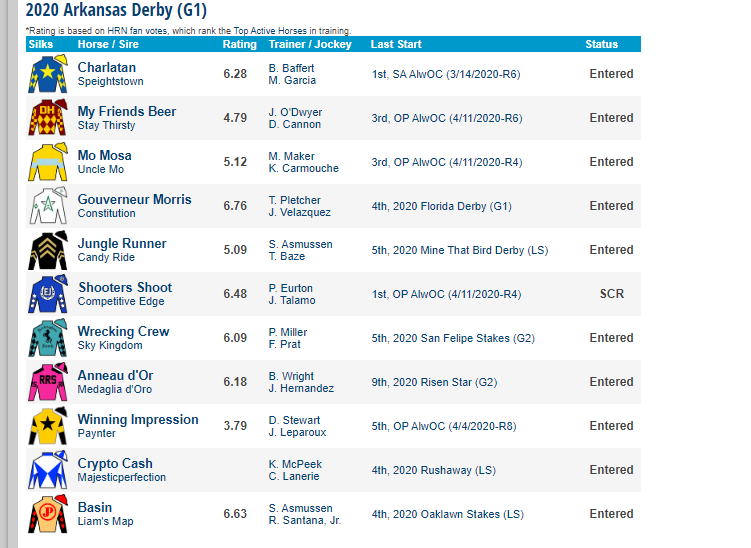Click the sire Stay Thirsty
The height and width of the screenshot is (548, 751).
(106, 126)
